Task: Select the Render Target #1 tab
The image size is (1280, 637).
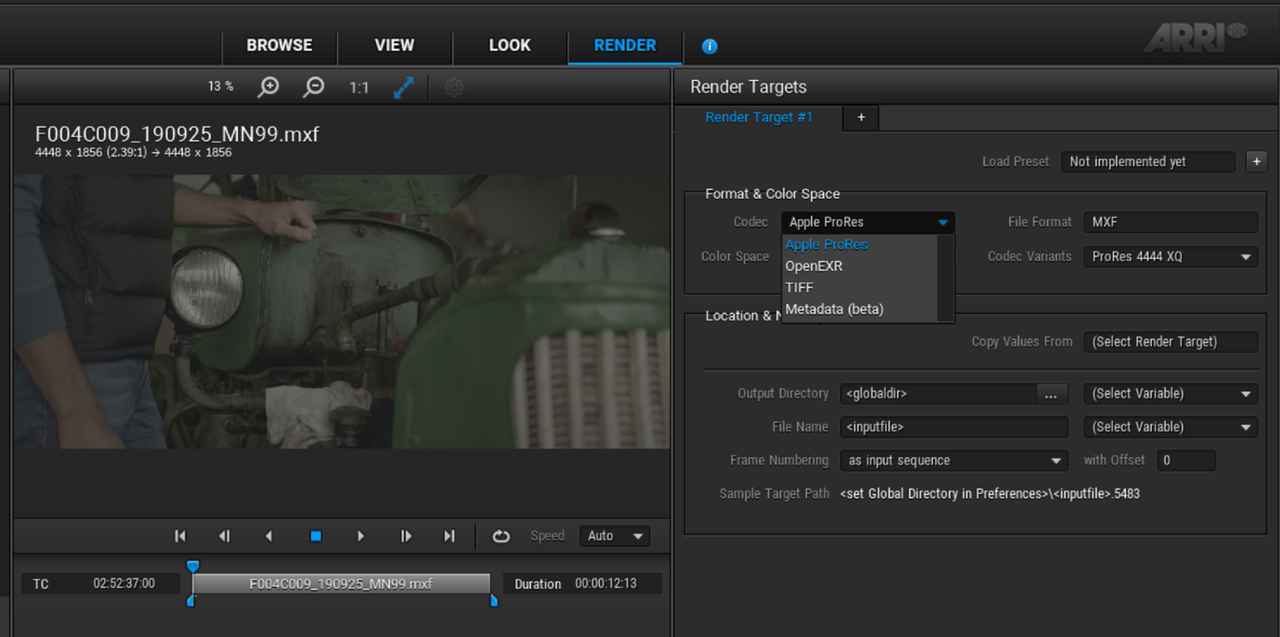Action: click(x=759, y=117)
